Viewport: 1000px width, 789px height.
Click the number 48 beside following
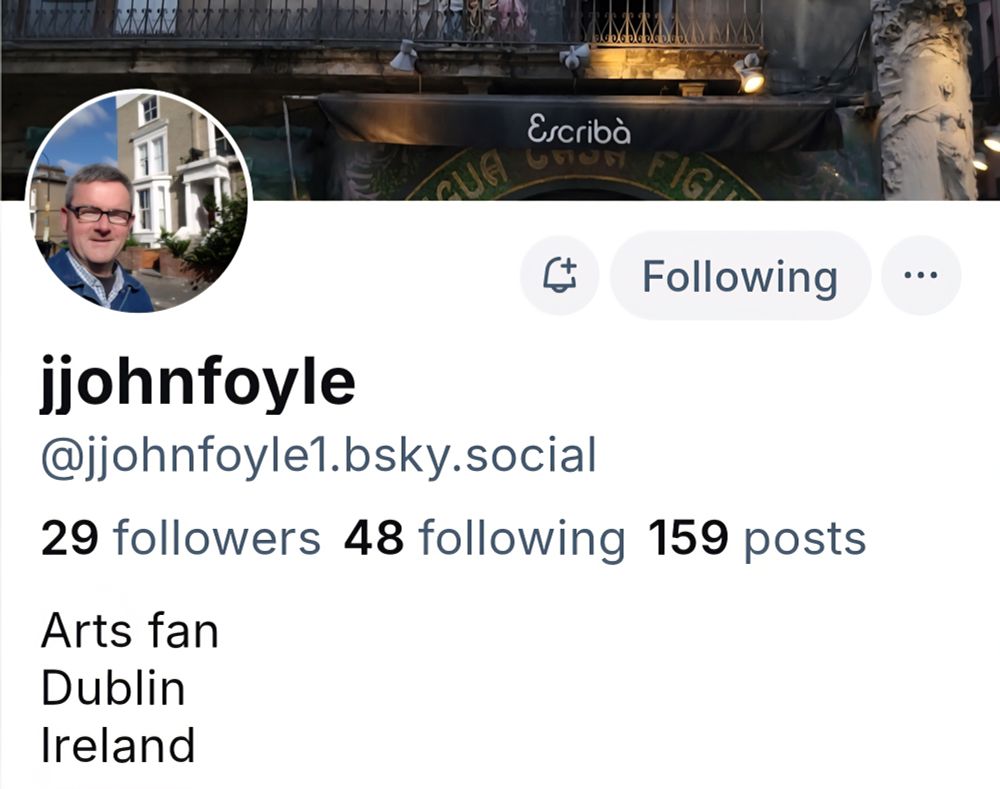coord(374,538)
